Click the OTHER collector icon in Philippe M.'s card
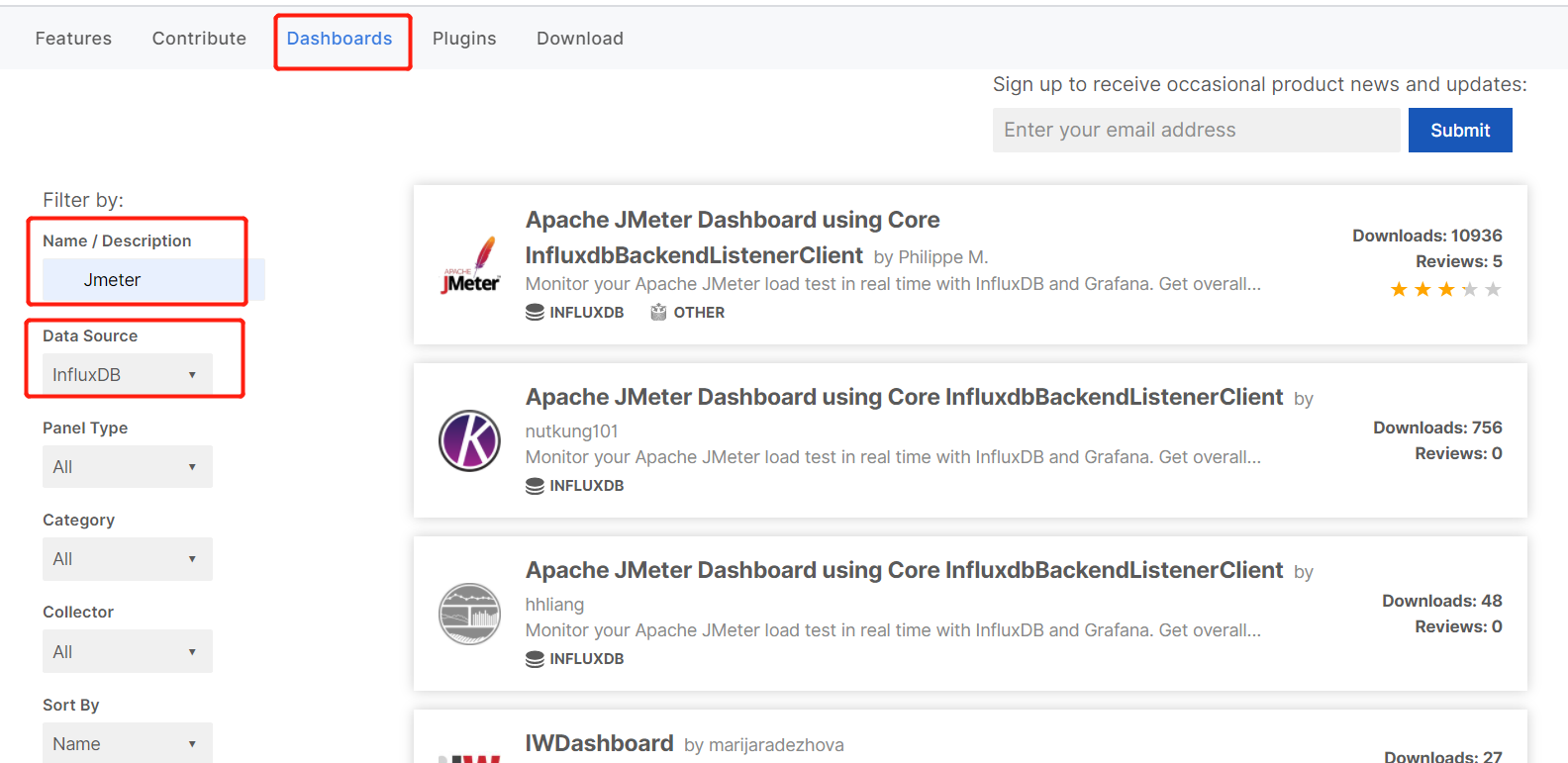The width and height of the screenshot is (1568, 763). pos(658,313)
